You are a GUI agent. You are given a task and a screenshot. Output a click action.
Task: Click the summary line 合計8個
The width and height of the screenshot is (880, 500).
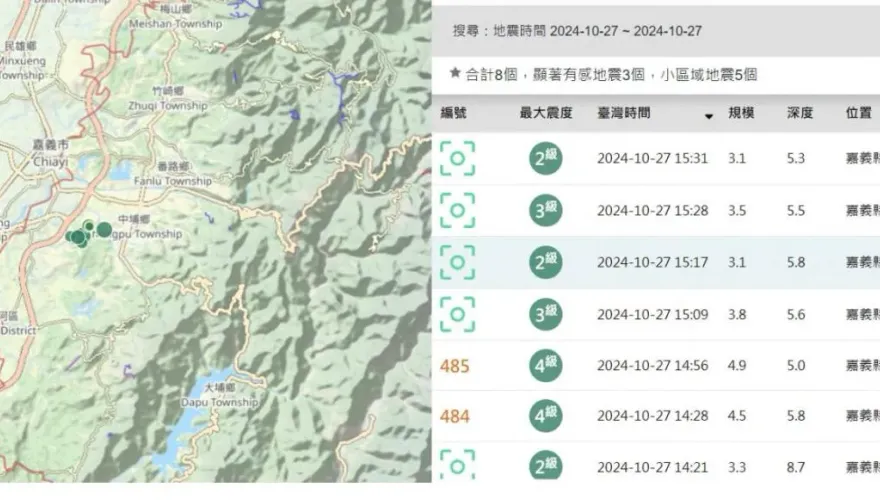click(611, 74)
